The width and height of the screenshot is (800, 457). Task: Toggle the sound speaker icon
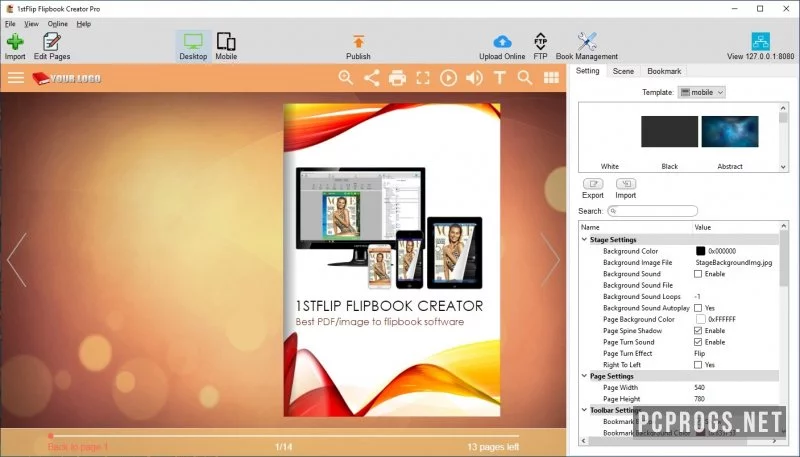474,78
